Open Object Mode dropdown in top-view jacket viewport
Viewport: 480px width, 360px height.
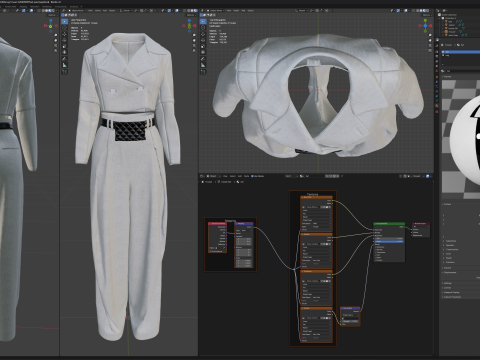(x=215, y=11)
